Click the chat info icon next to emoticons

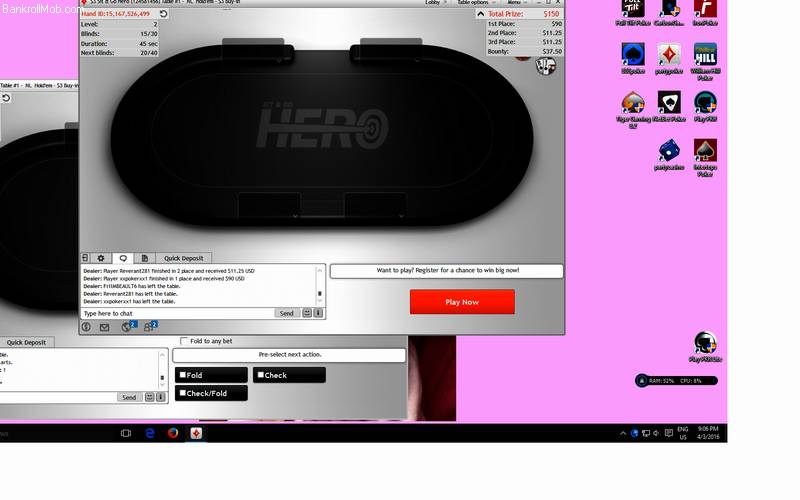point(318,313)
